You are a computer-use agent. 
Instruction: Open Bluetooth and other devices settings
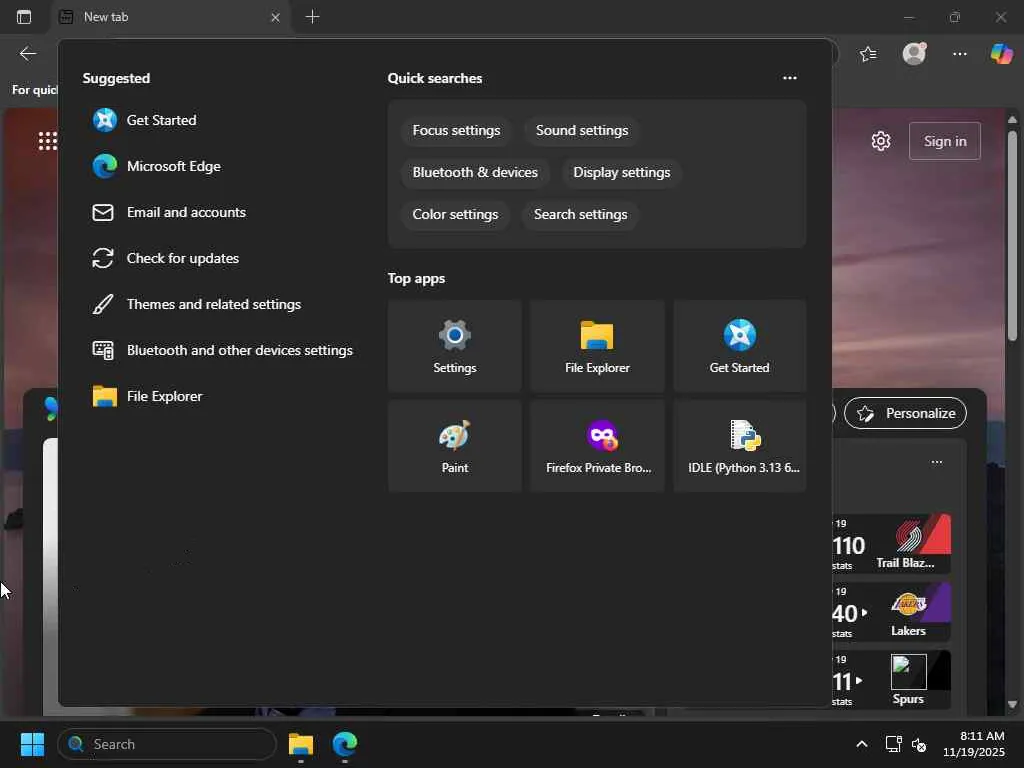point(222,351)
